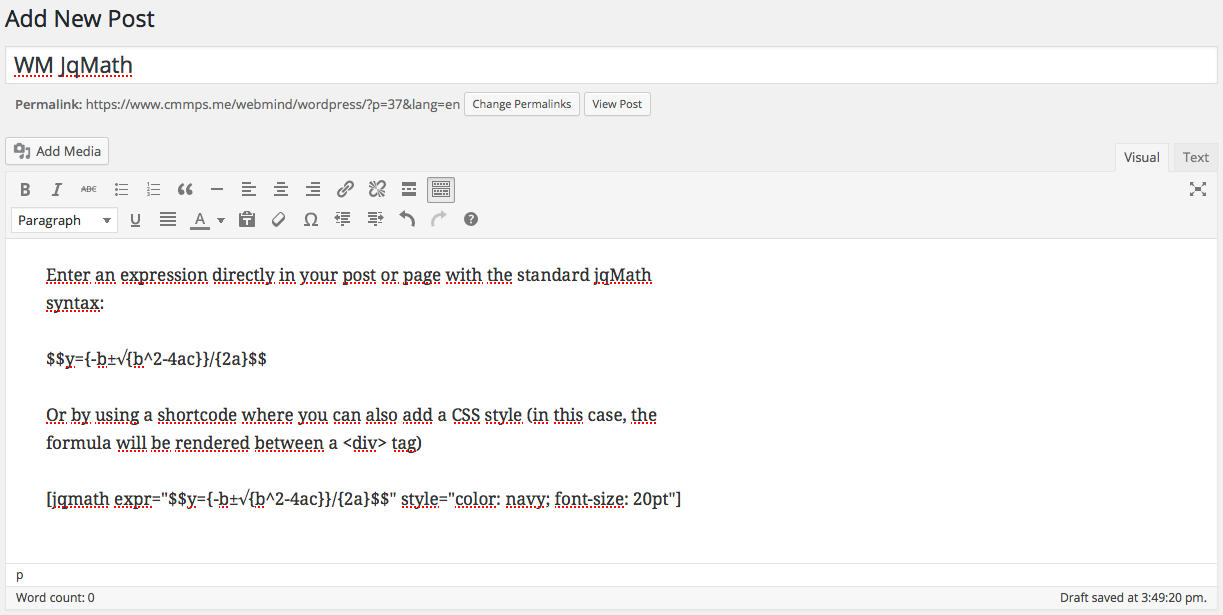Toggle italic formatting
The width and height of the screenshot is (1223, 615).
pos(57,189)
